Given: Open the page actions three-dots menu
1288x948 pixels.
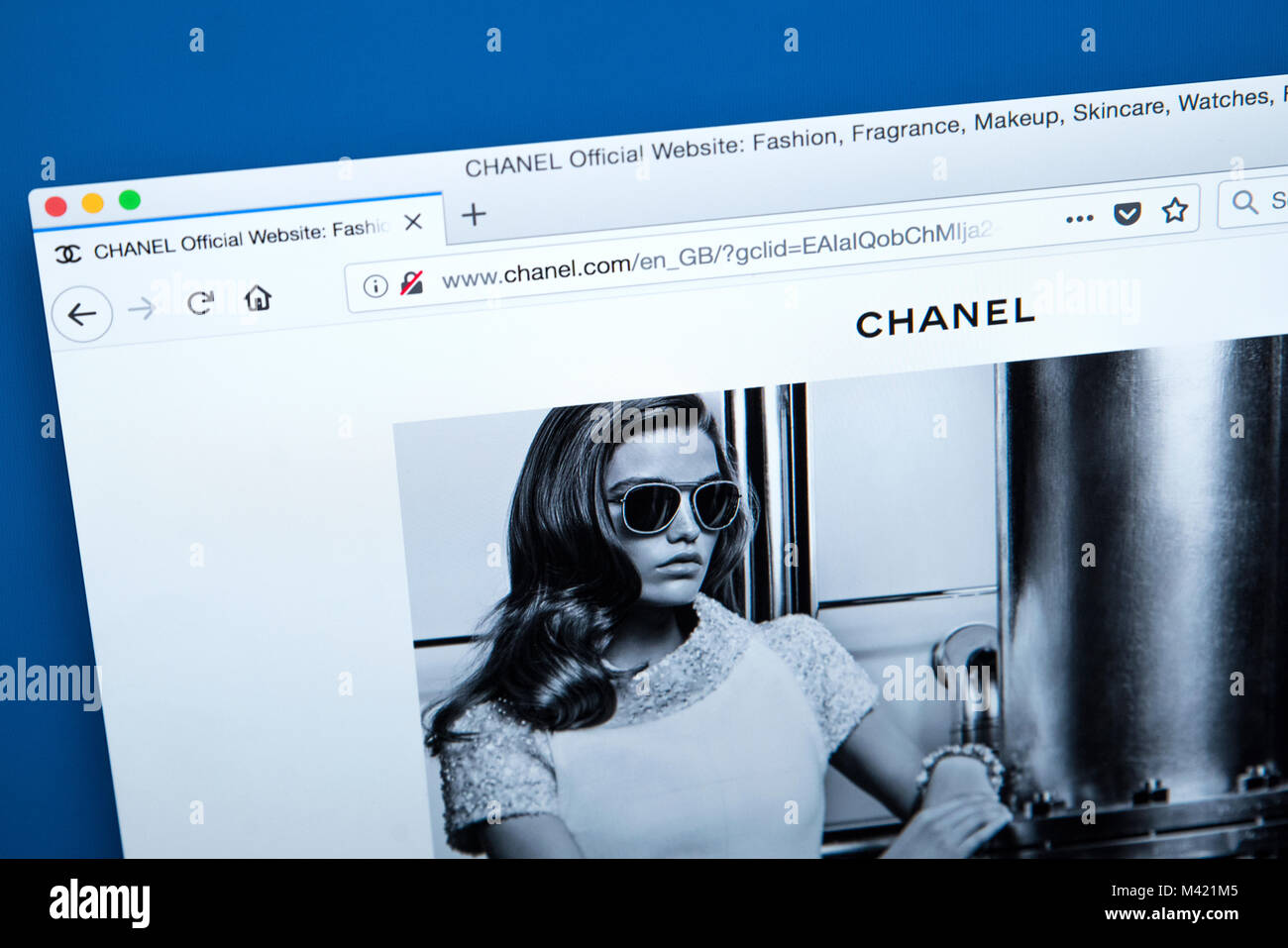Looking at the screenshot, I should click(x=1079, y=218).
